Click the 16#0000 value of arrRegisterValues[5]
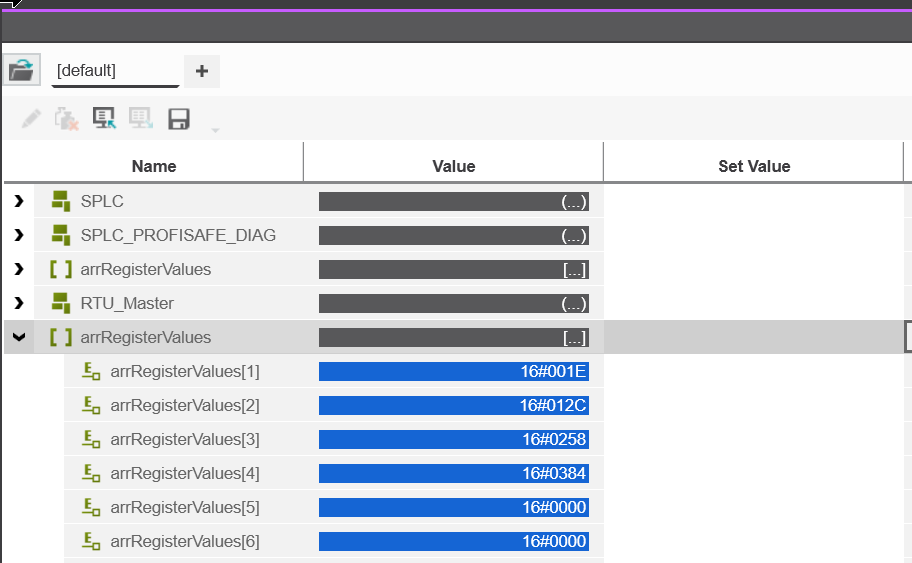 [x=454, y=507]
